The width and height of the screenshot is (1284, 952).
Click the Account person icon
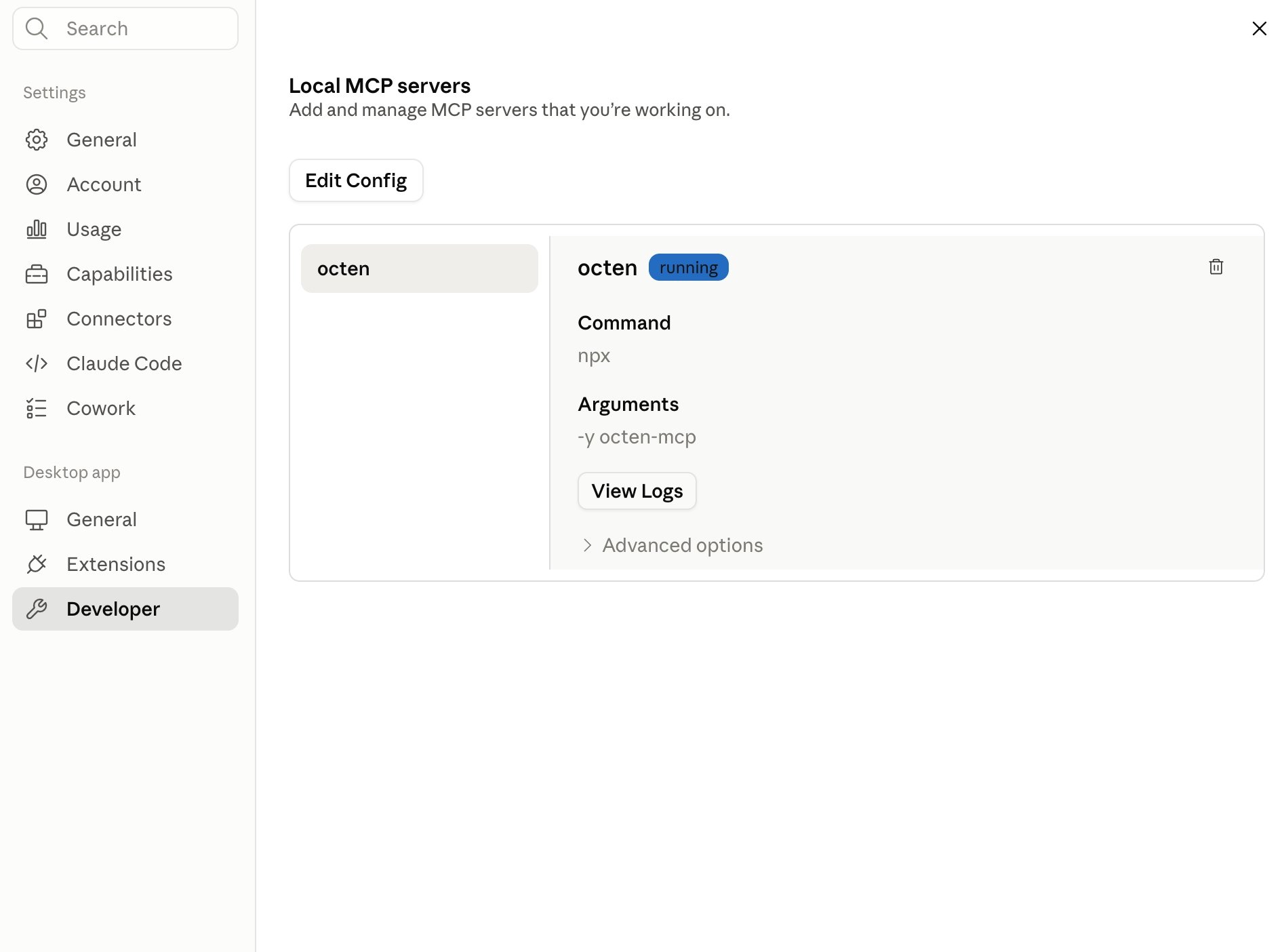[x=37, y=184]
